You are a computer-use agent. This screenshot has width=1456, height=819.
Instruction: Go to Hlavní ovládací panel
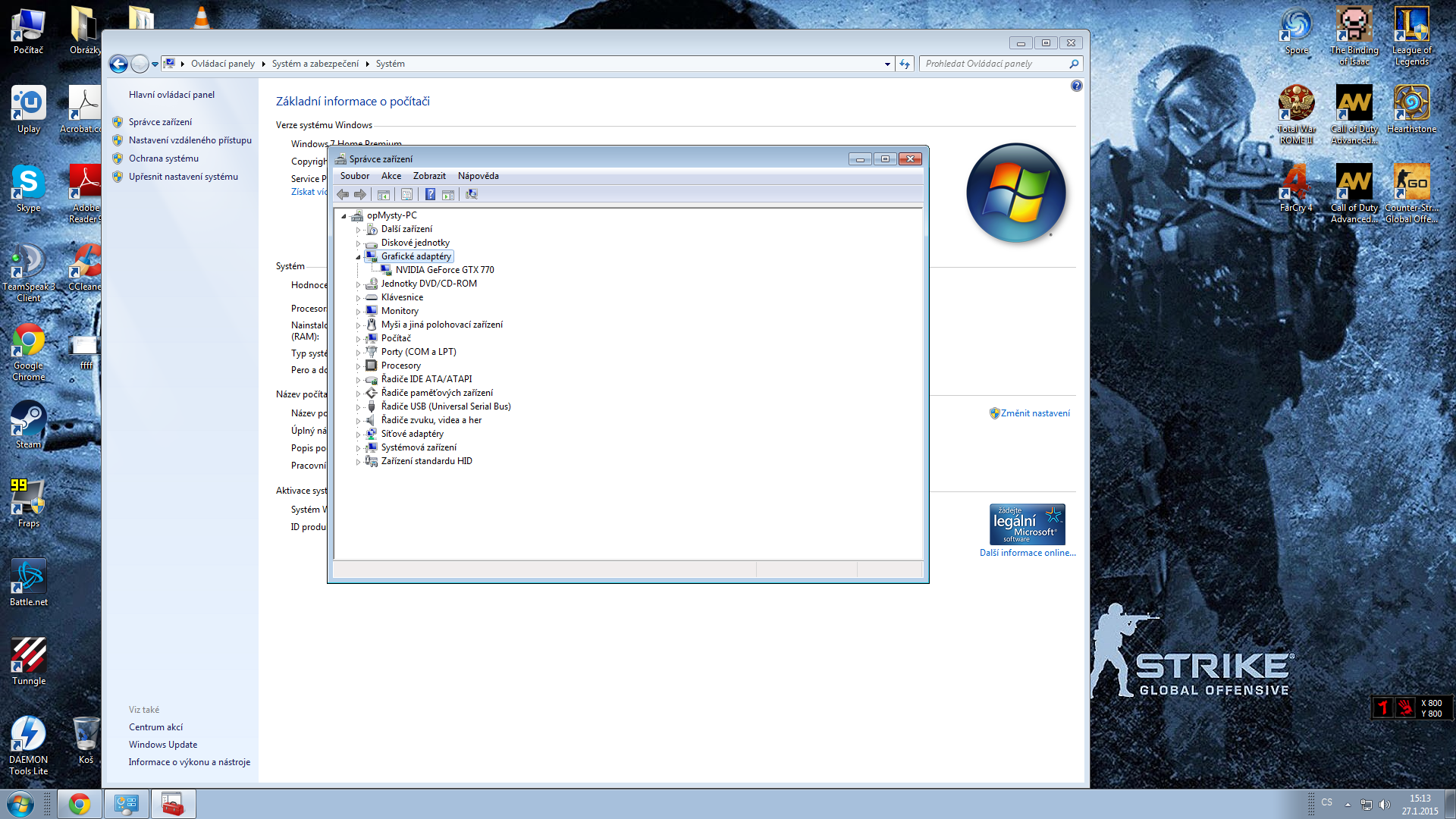click(x=171, y=95)
